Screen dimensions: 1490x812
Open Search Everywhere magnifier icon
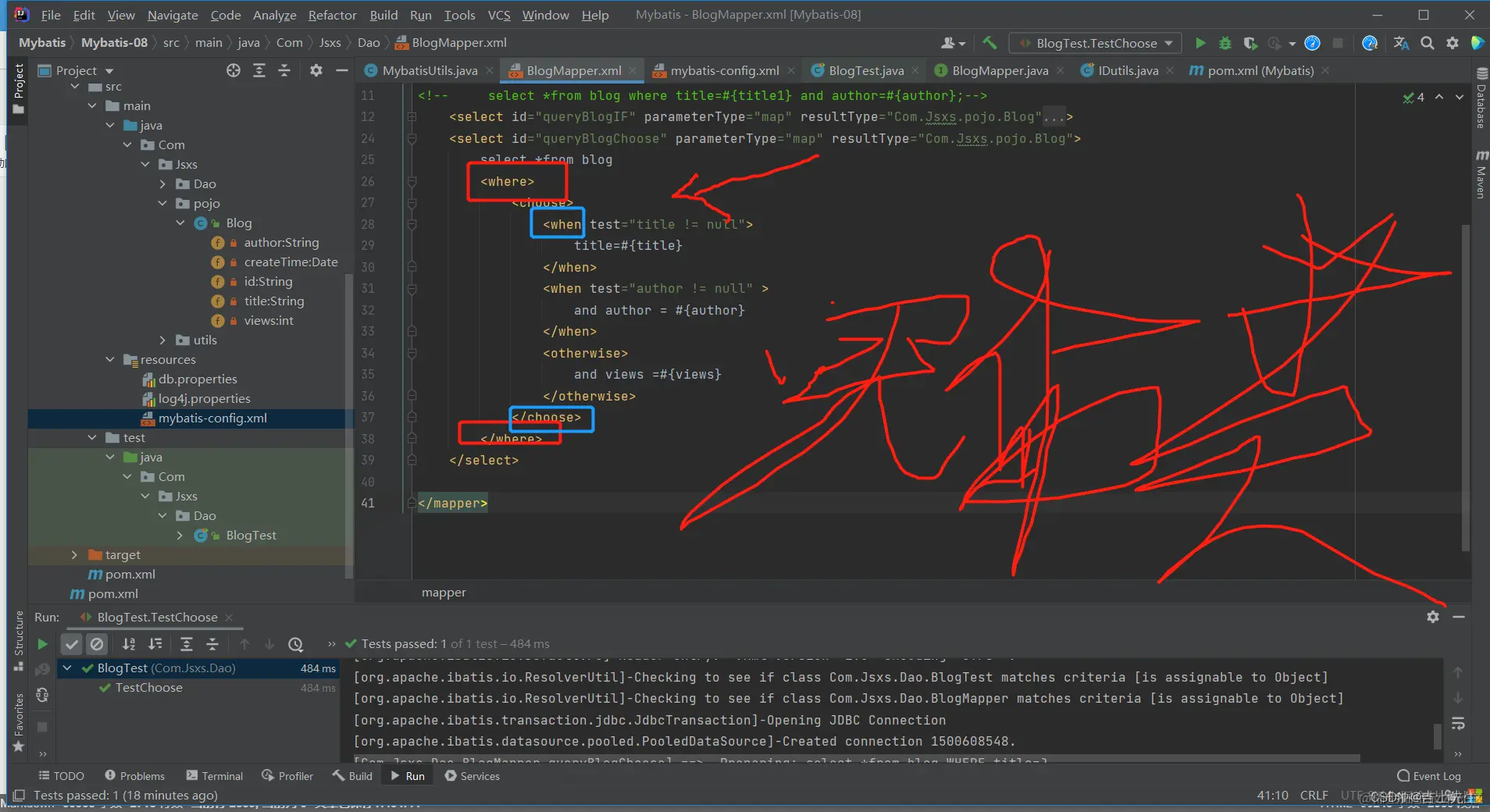click(x=1427, y=43)
